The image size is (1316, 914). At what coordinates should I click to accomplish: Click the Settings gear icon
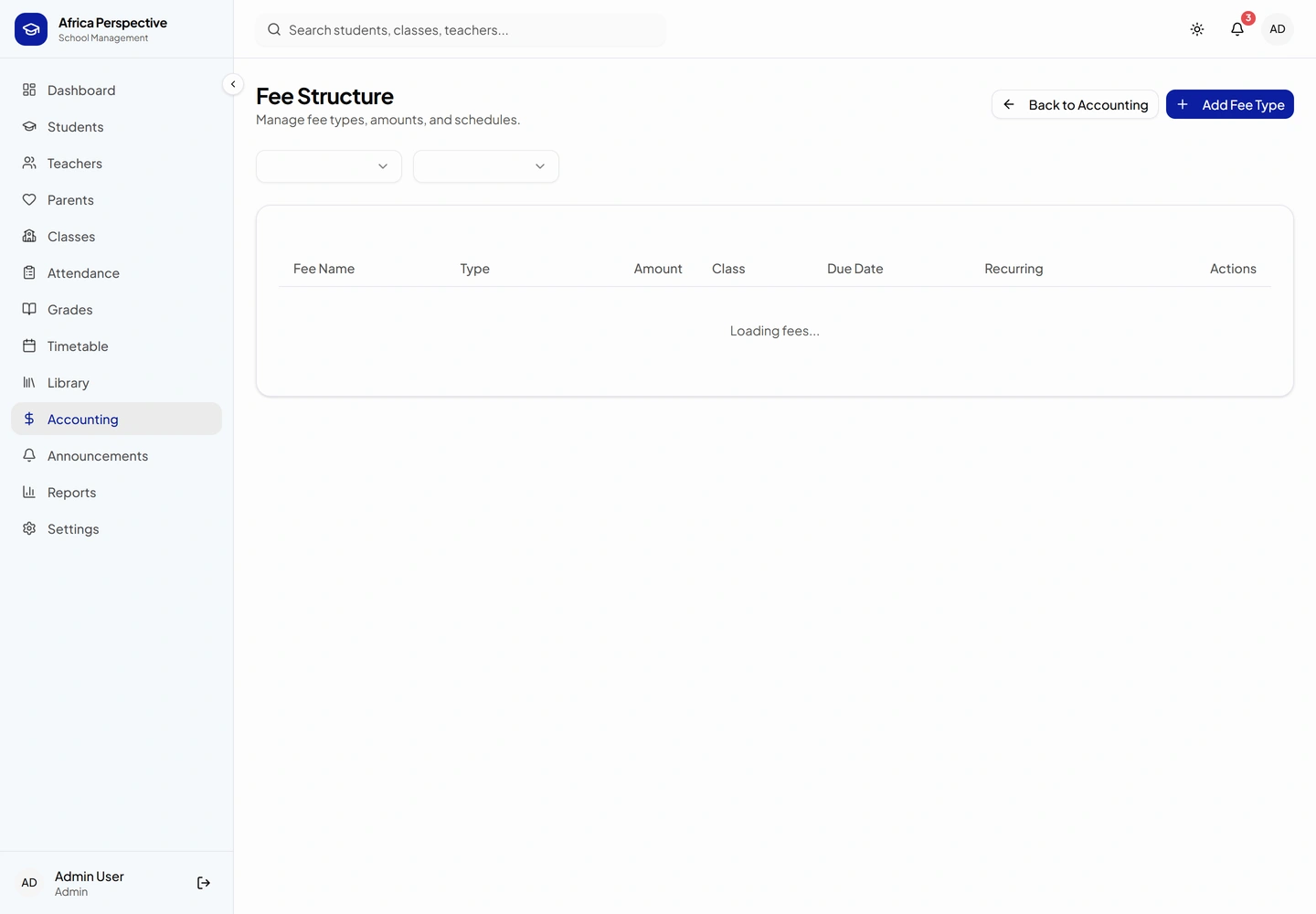29,528
